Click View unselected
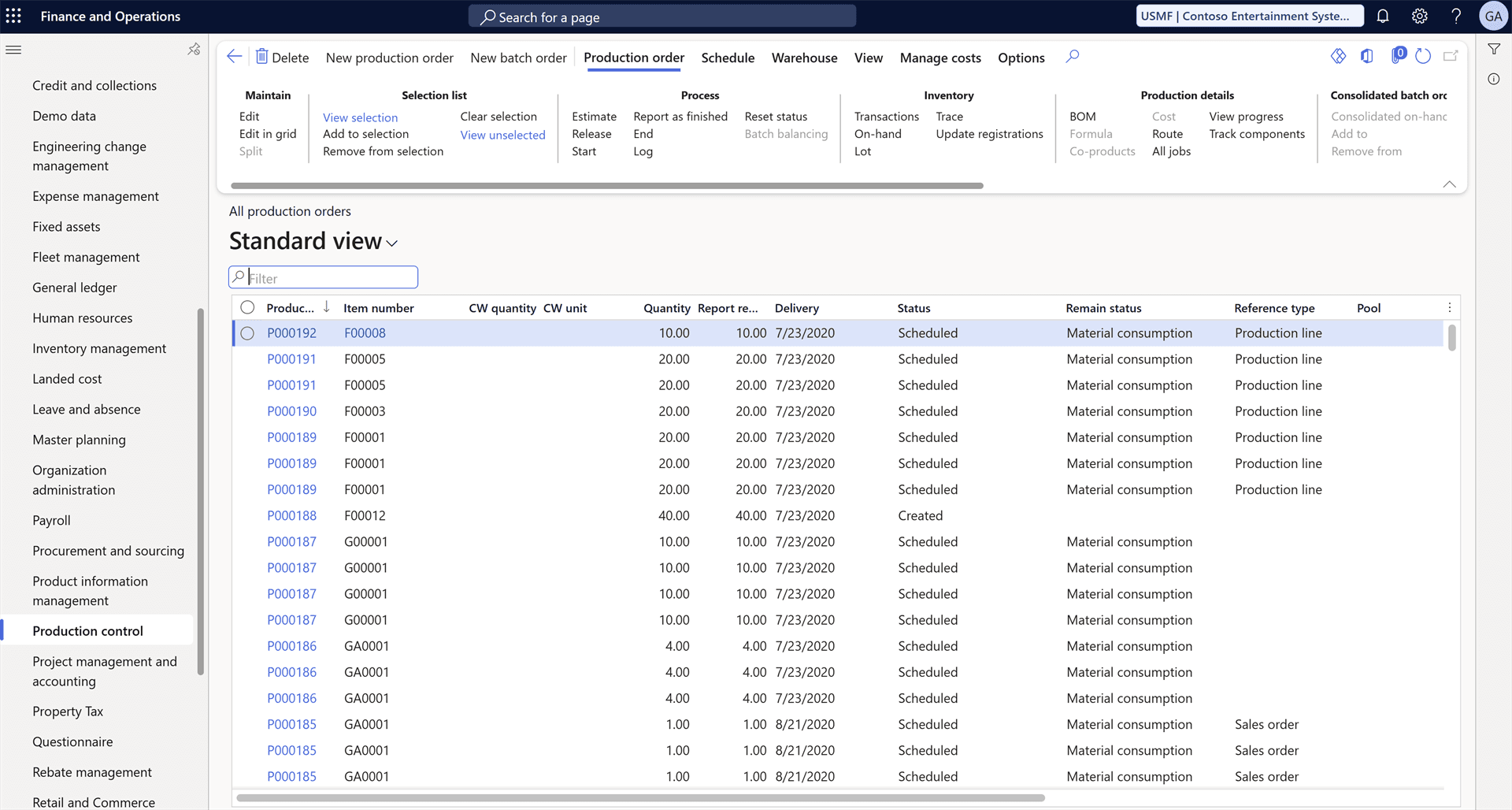 tap(502, 135)
